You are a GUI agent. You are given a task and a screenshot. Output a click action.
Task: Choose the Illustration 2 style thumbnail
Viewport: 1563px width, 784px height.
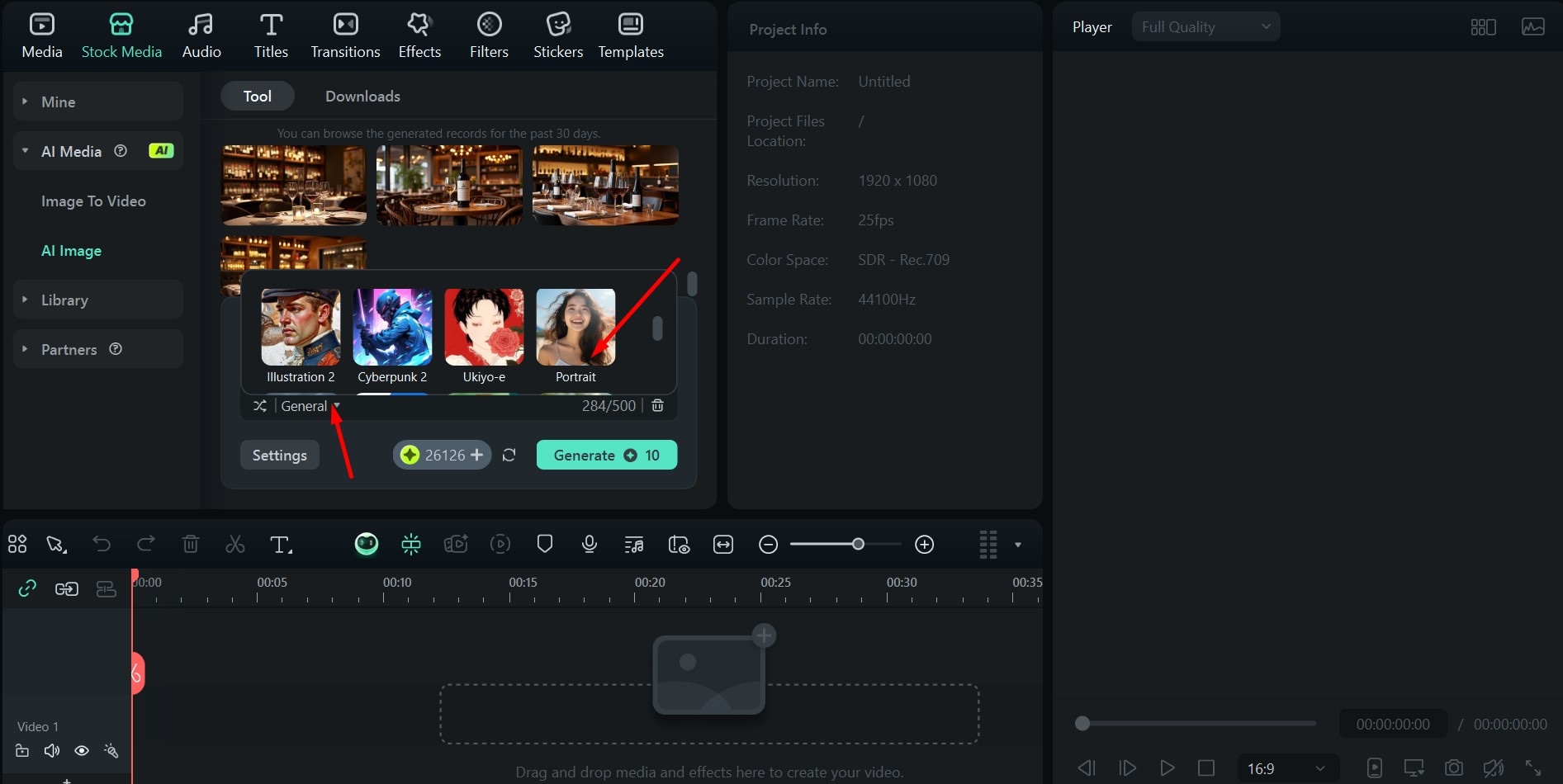click(x=301, y=328)
